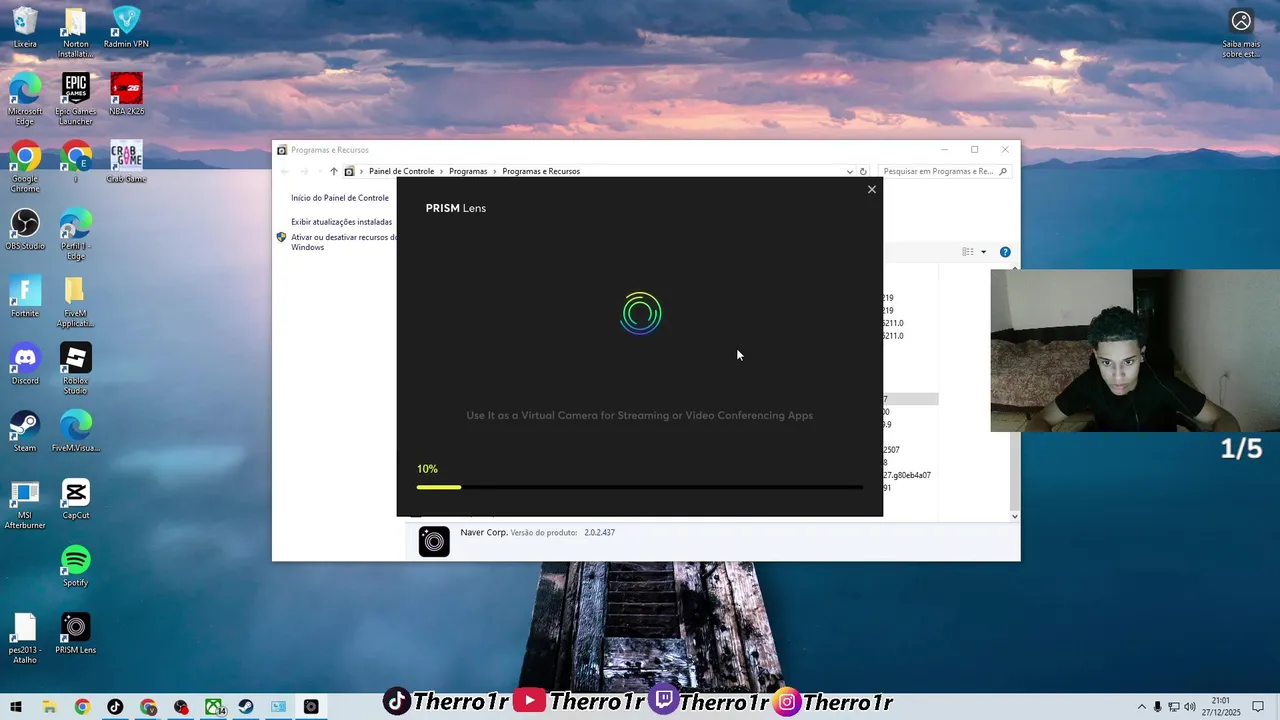The image size is (1280, 720).
Task: Click the PRISM Lens installer progress bar
Action: point(640,487)
